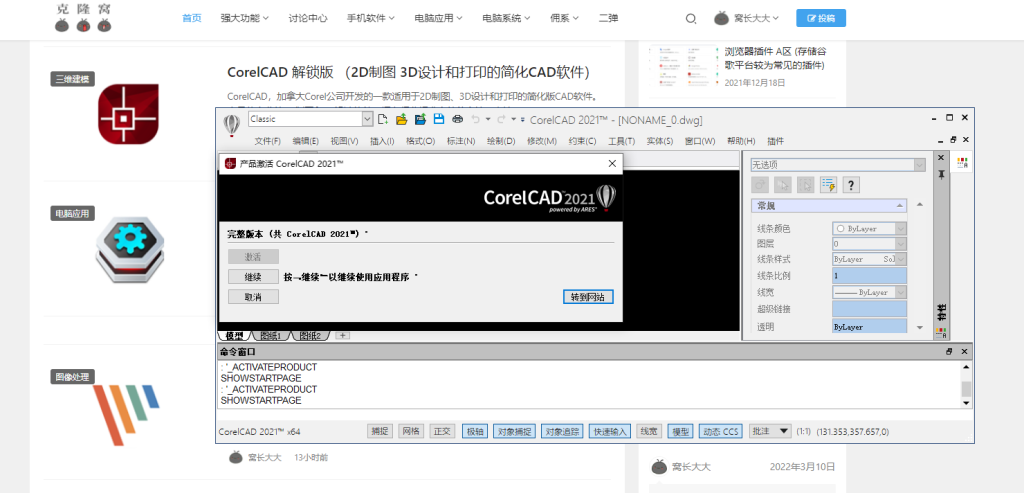Open the 修改(M) menu
Screen dimensions: 1024x493
(542, 141)
